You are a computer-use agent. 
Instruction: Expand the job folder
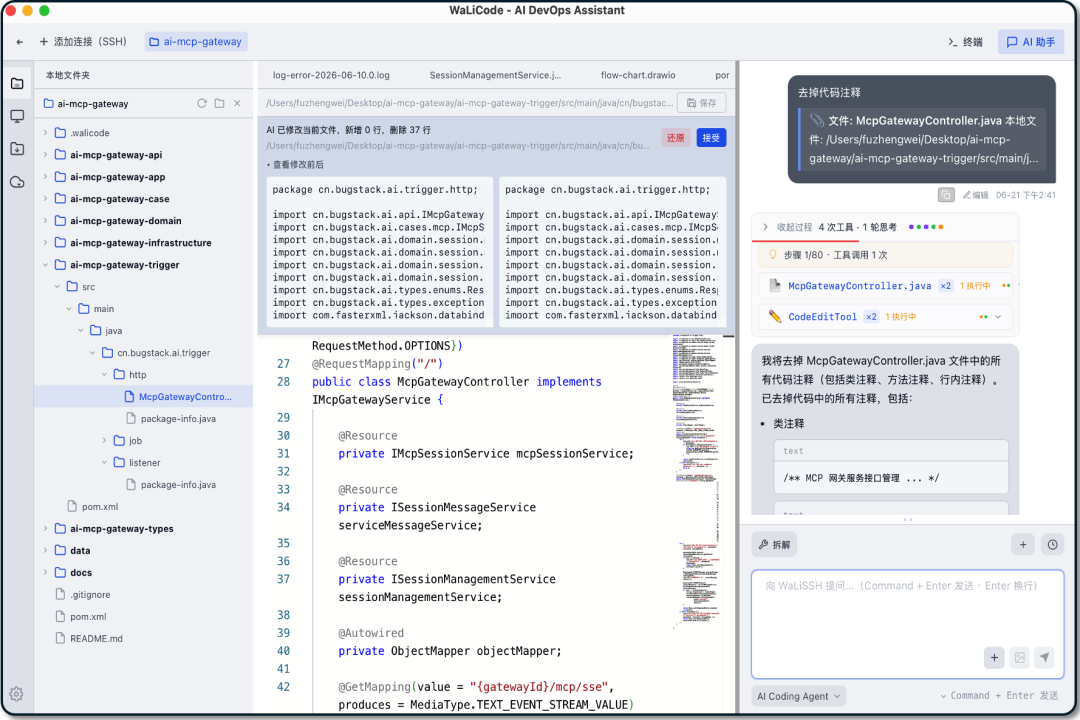point(104,441)
